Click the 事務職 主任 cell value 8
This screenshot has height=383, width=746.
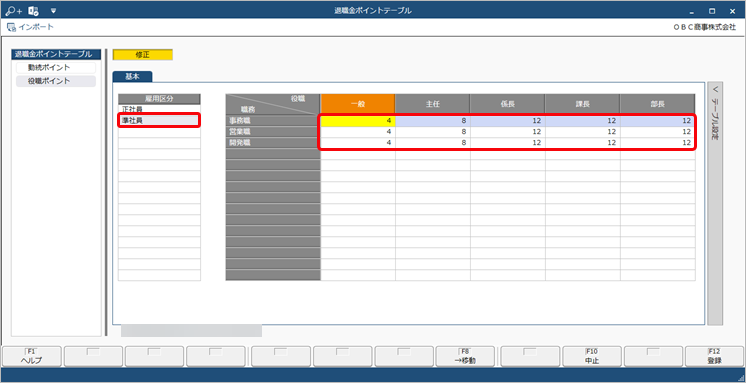click(x=432, y=121)
